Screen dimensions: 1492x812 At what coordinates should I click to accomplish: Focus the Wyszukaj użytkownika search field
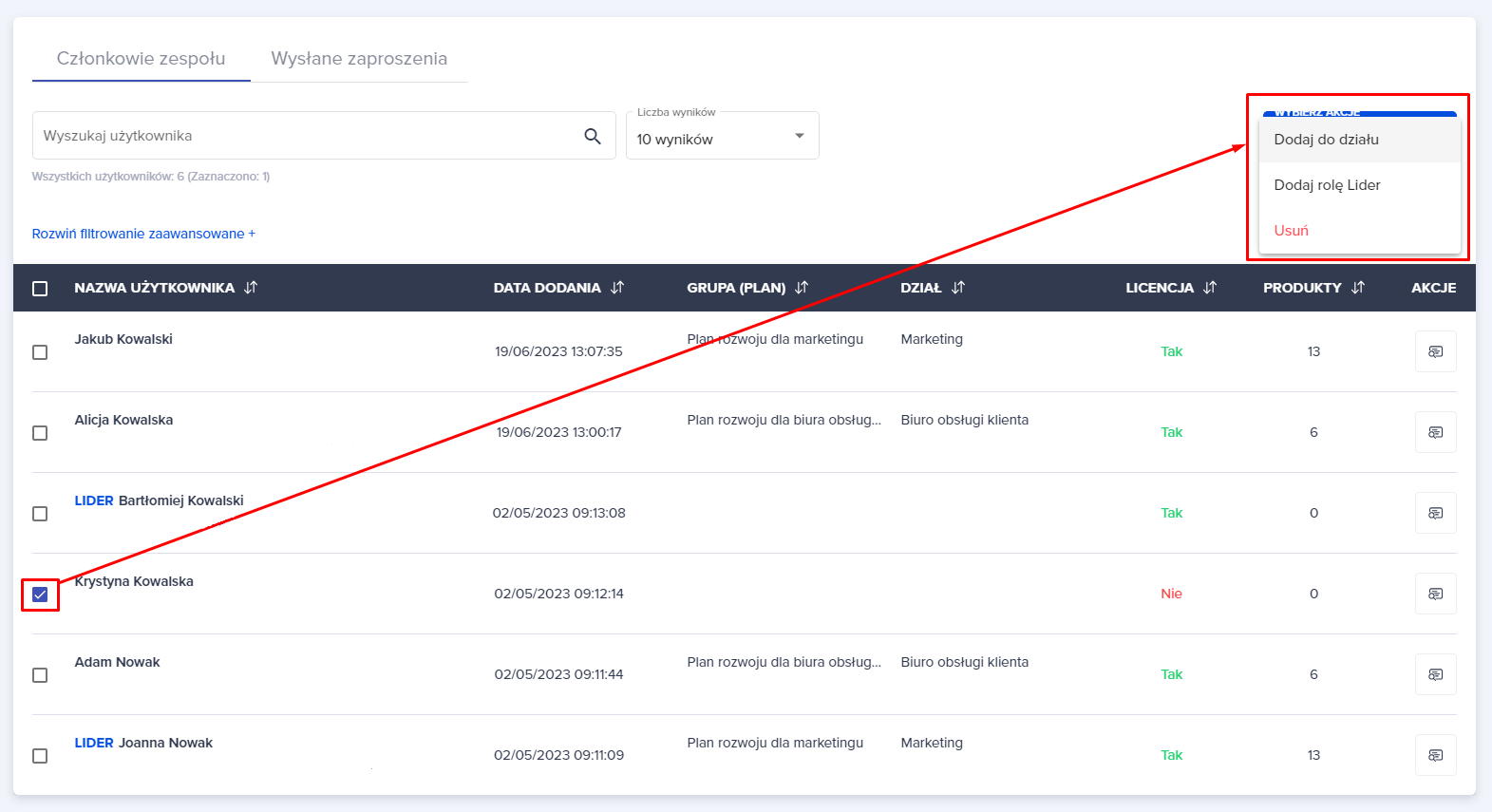304,136
